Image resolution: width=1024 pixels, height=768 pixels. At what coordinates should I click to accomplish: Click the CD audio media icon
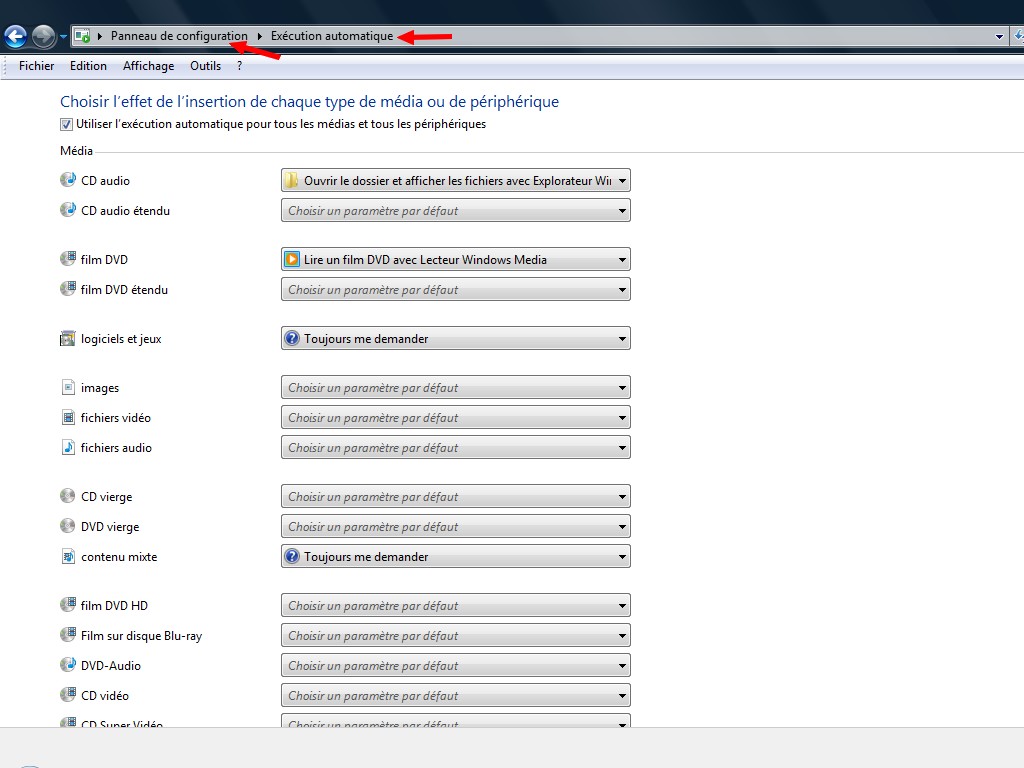(68, 180)
